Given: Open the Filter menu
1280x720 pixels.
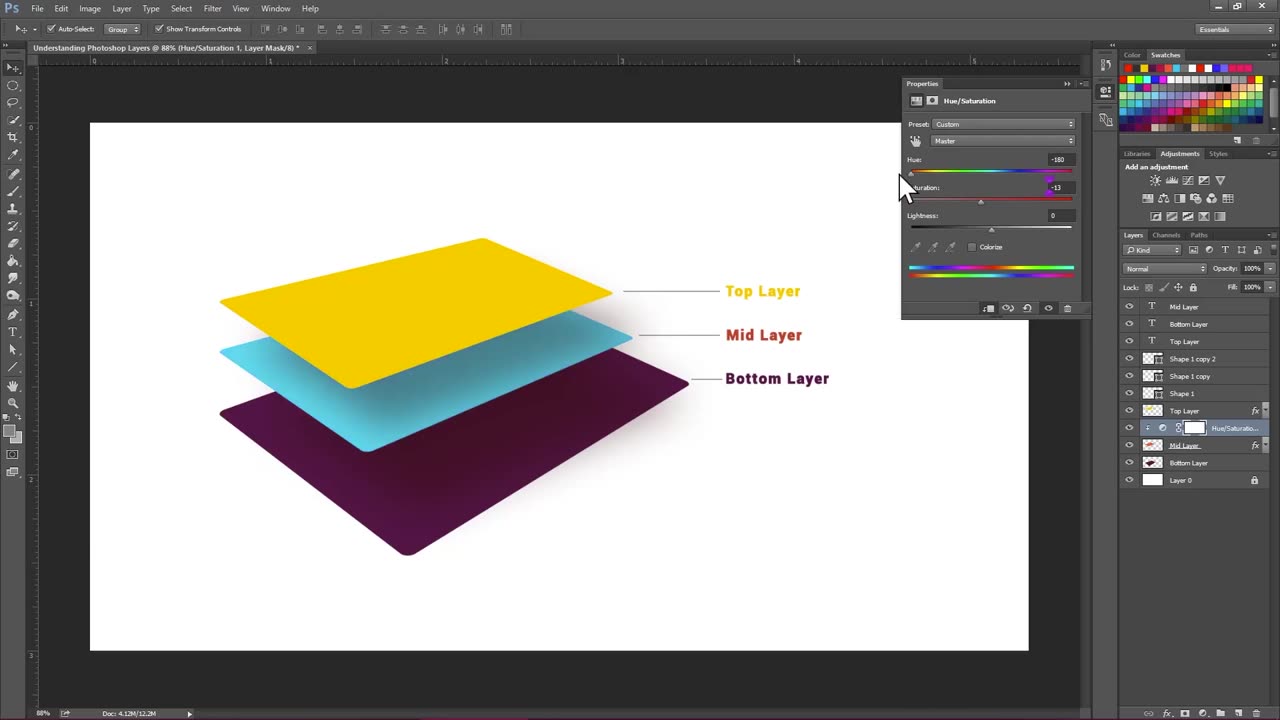Looking at the screenshot, I should click(213, 8).
